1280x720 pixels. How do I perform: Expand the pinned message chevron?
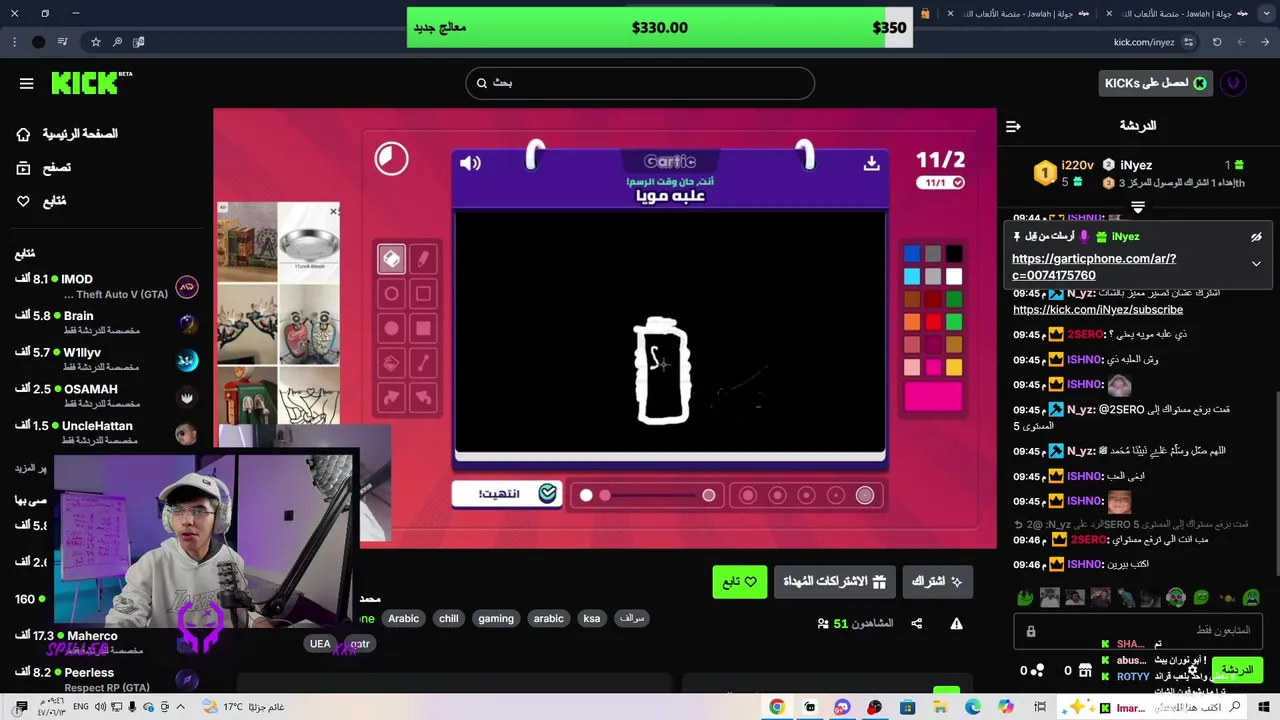point(1256,264)
